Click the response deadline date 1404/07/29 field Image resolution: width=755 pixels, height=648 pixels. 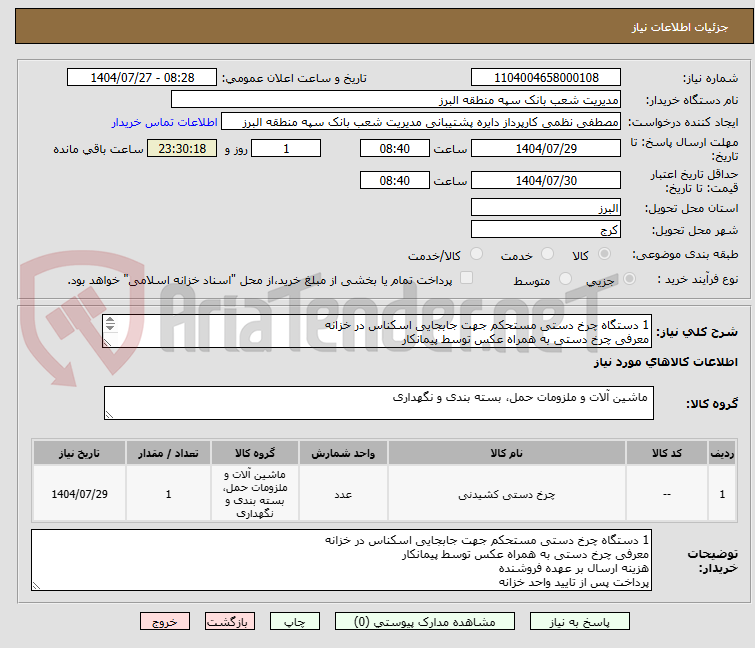(546, 148)
